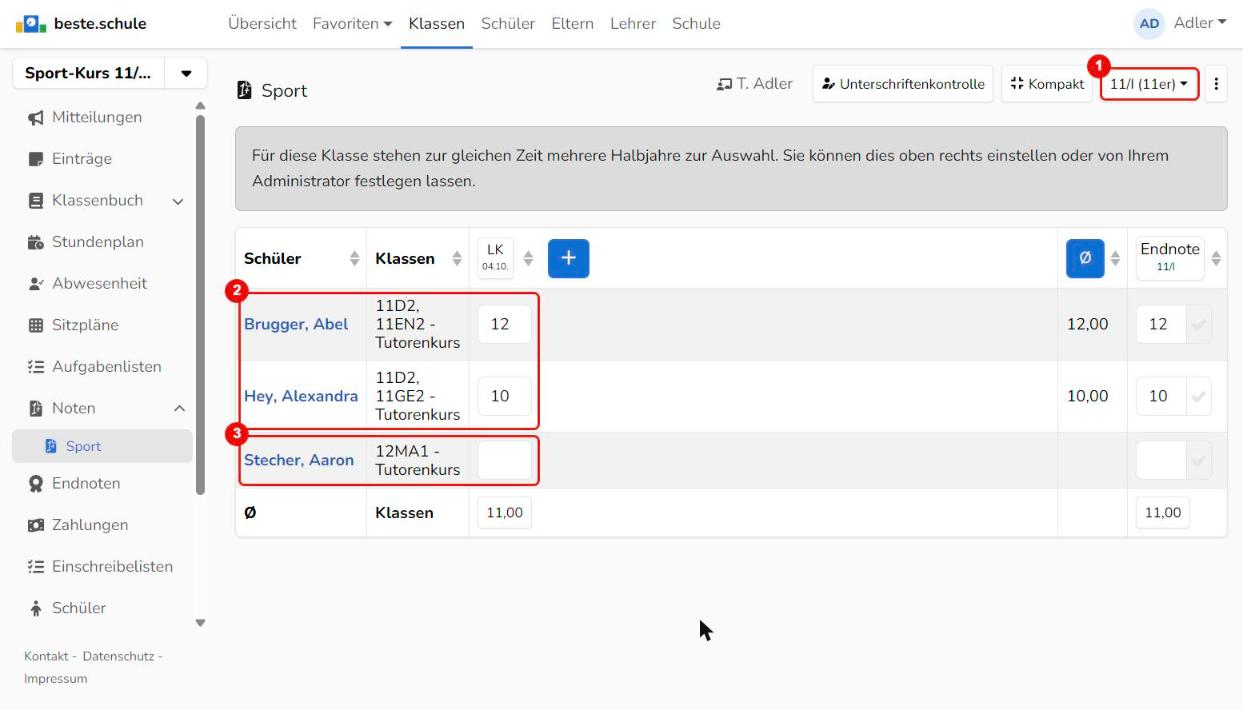
Task: Edit Hey's Endnote field 10
Action: point(1161,396)
